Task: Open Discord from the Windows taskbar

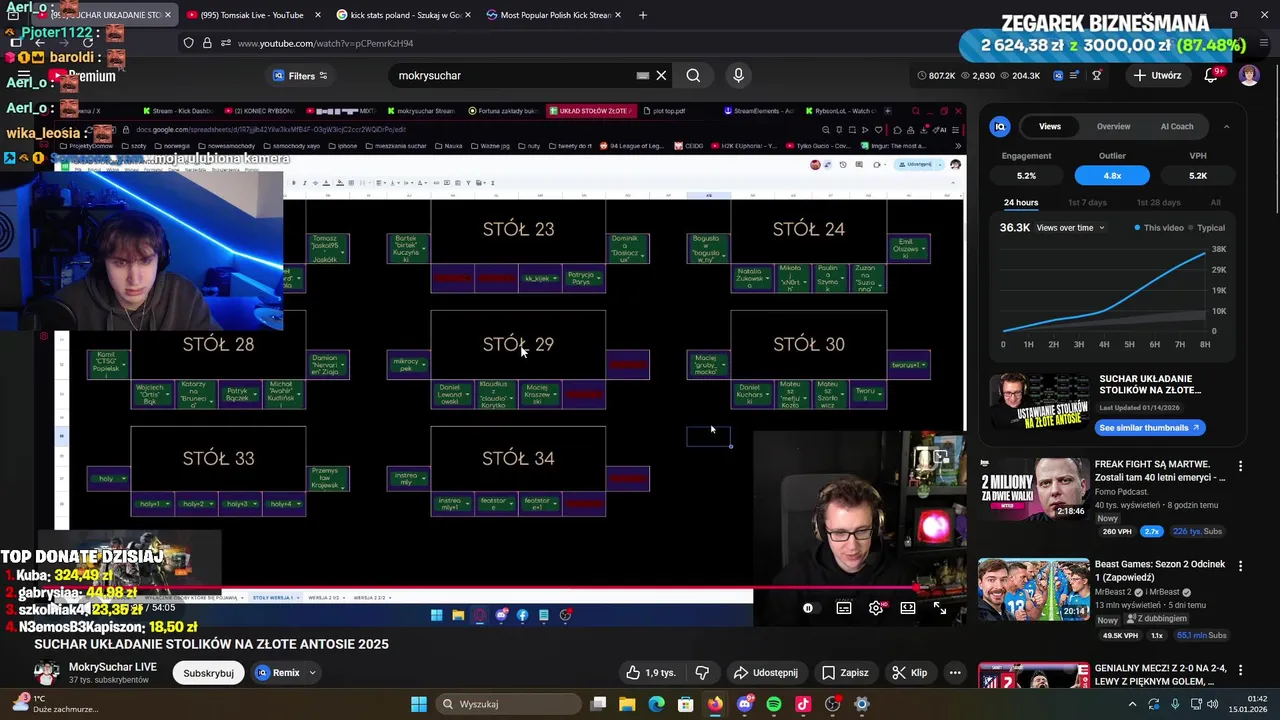Action: click(744, 704)
